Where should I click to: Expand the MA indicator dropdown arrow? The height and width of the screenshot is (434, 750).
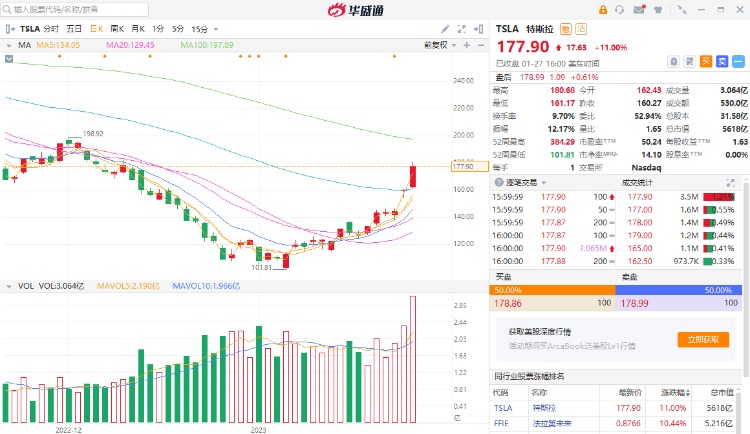click(x=9, y=45)
